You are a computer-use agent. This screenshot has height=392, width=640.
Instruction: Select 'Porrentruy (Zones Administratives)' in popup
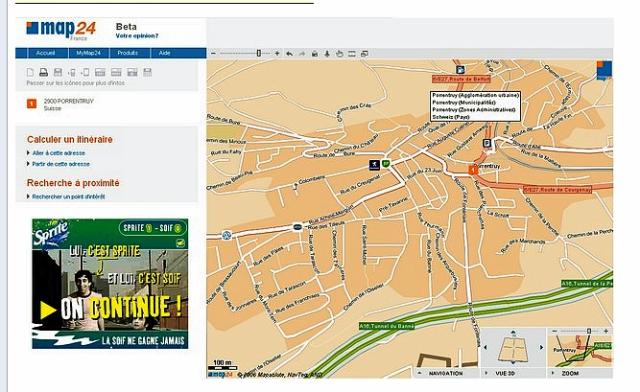473,110
